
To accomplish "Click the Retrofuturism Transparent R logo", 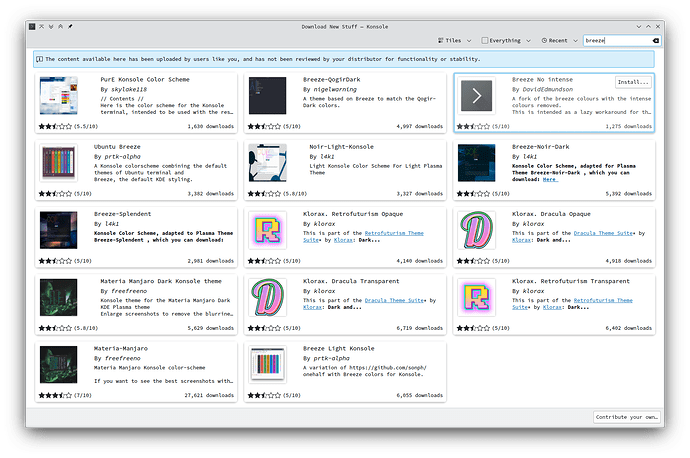I will click(x=477, y=298).
